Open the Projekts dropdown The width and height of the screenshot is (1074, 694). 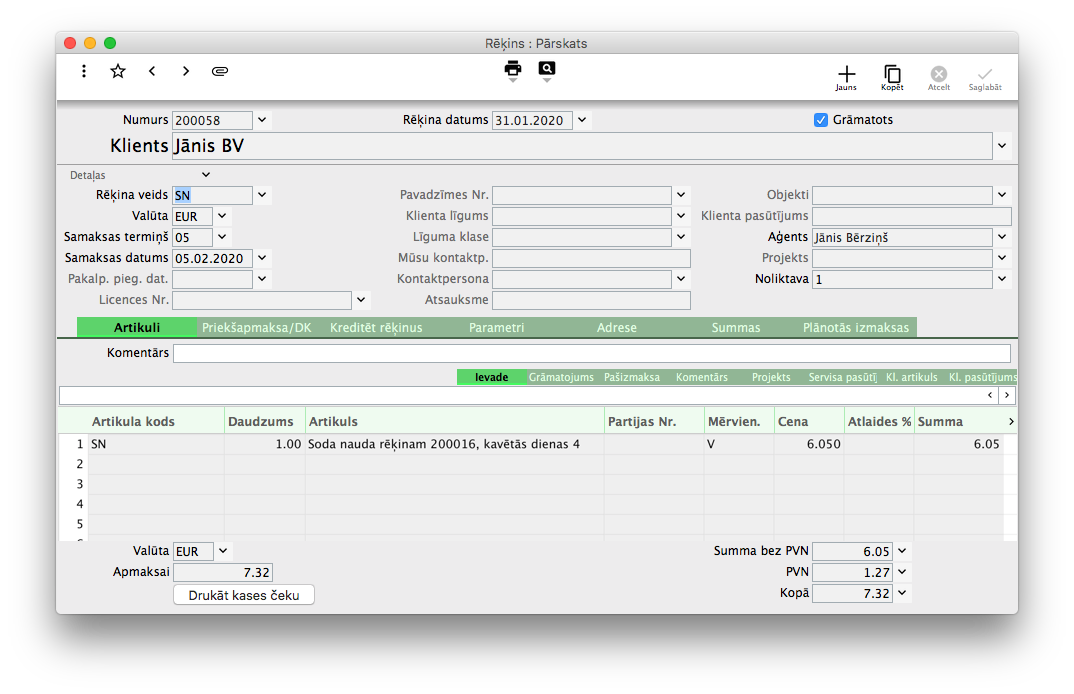pos(1002,258)
